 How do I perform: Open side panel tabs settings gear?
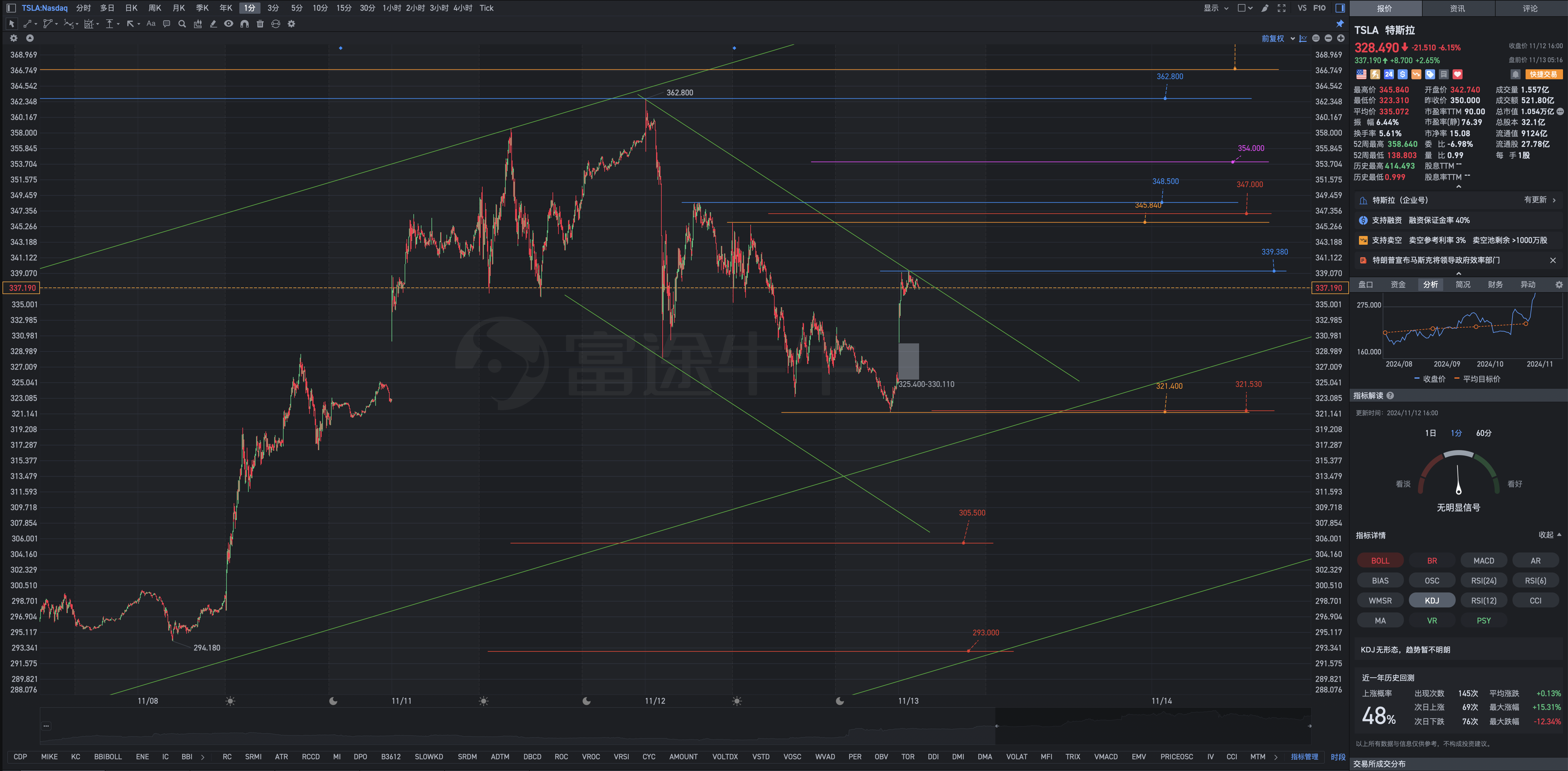click(x=1559, y=284)
